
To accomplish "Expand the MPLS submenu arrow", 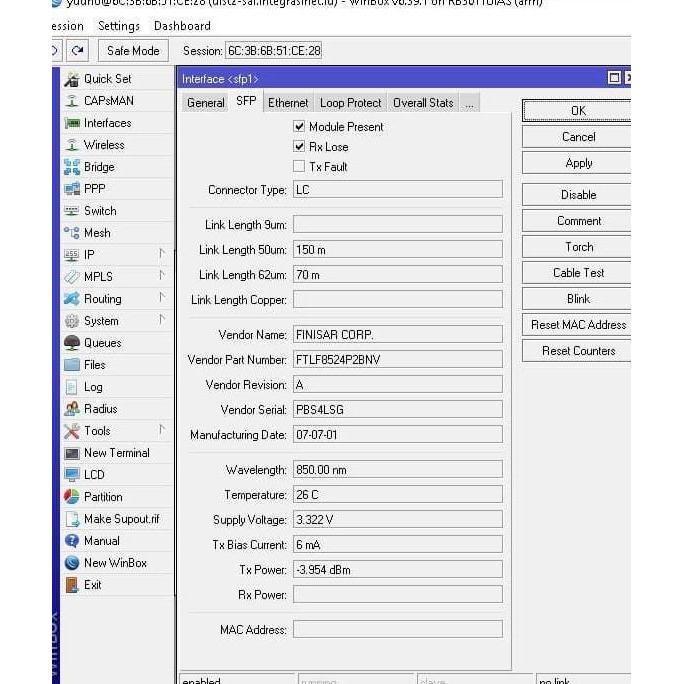I will (162, 276).
